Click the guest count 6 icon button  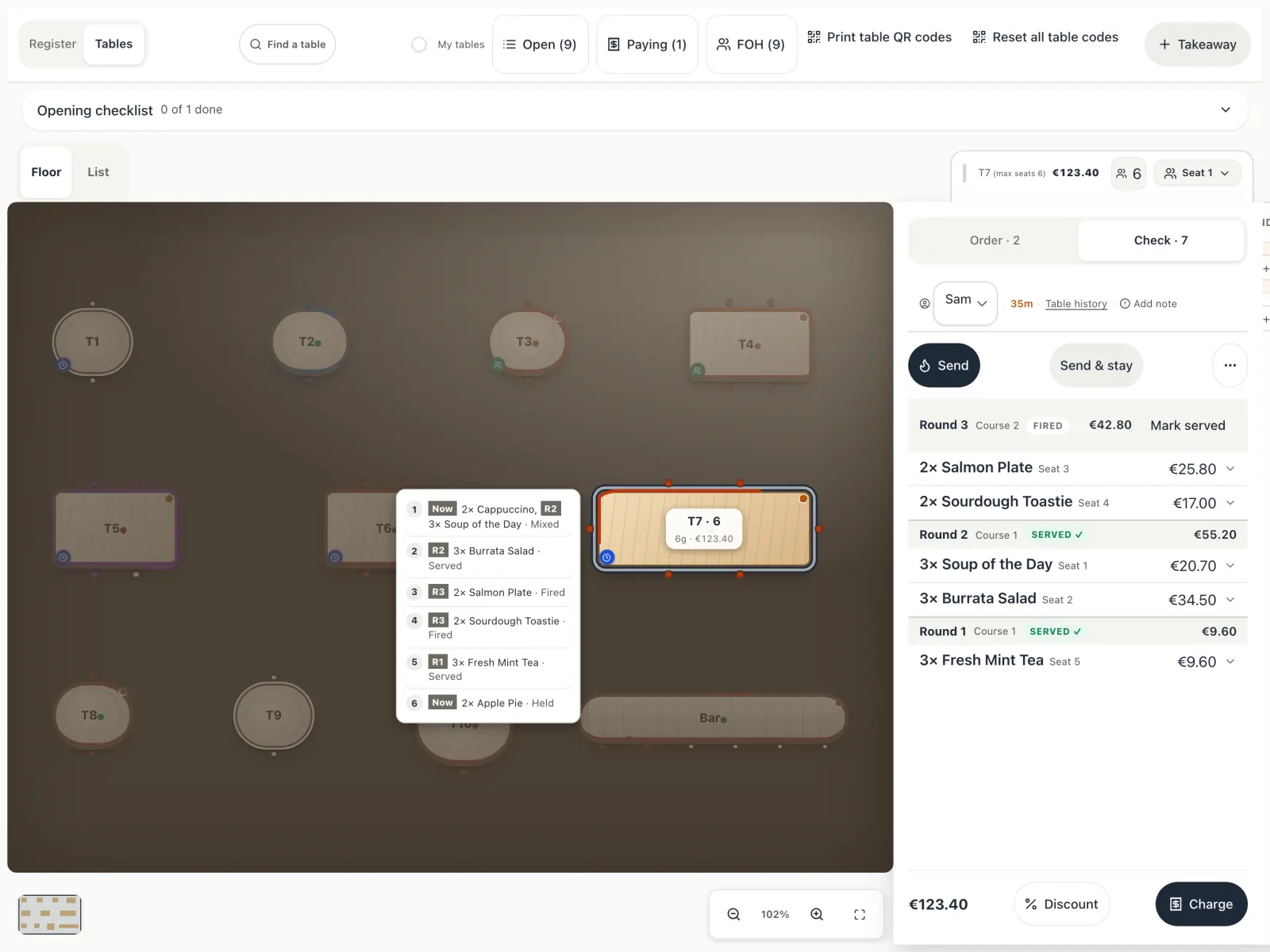pyautogui.click(x=1128, y=173)
